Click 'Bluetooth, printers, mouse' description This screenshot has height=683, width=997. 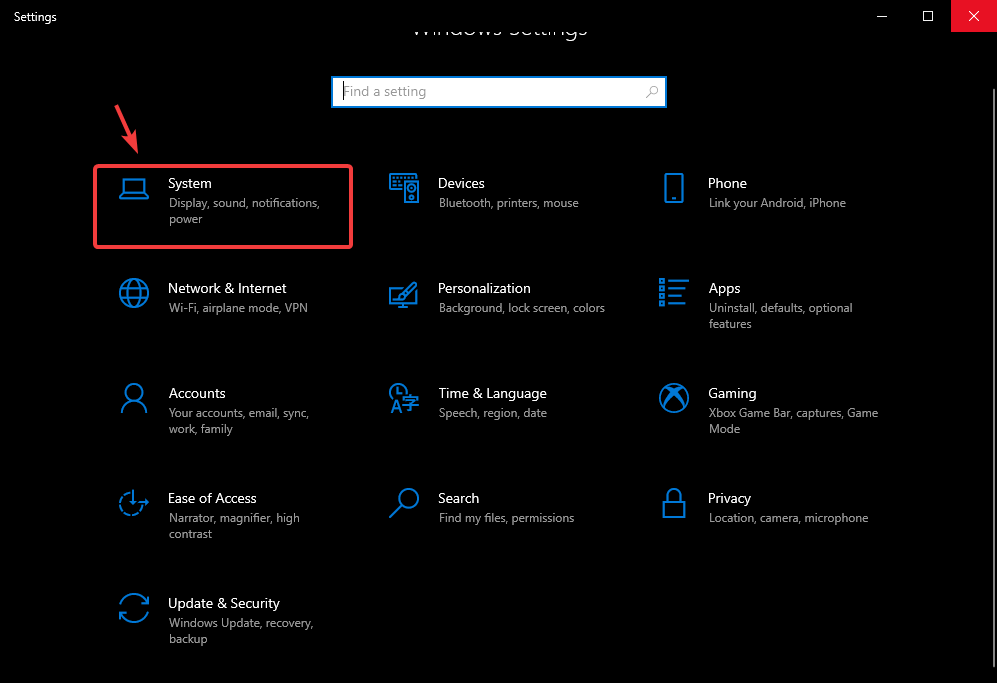pyautogui.click(x=509, y=203)
